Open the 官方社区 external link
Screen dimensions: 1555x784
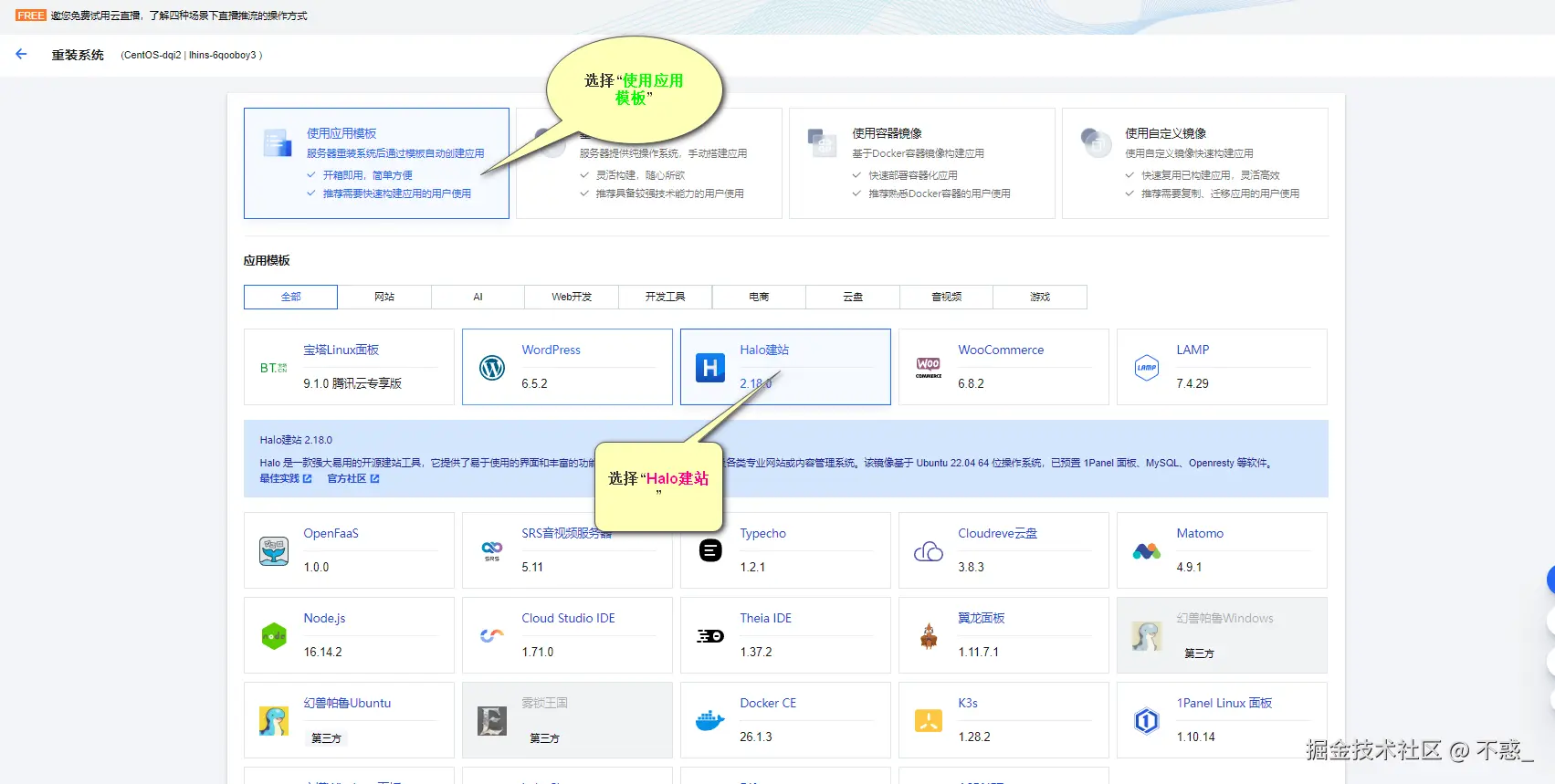point(353,478)
